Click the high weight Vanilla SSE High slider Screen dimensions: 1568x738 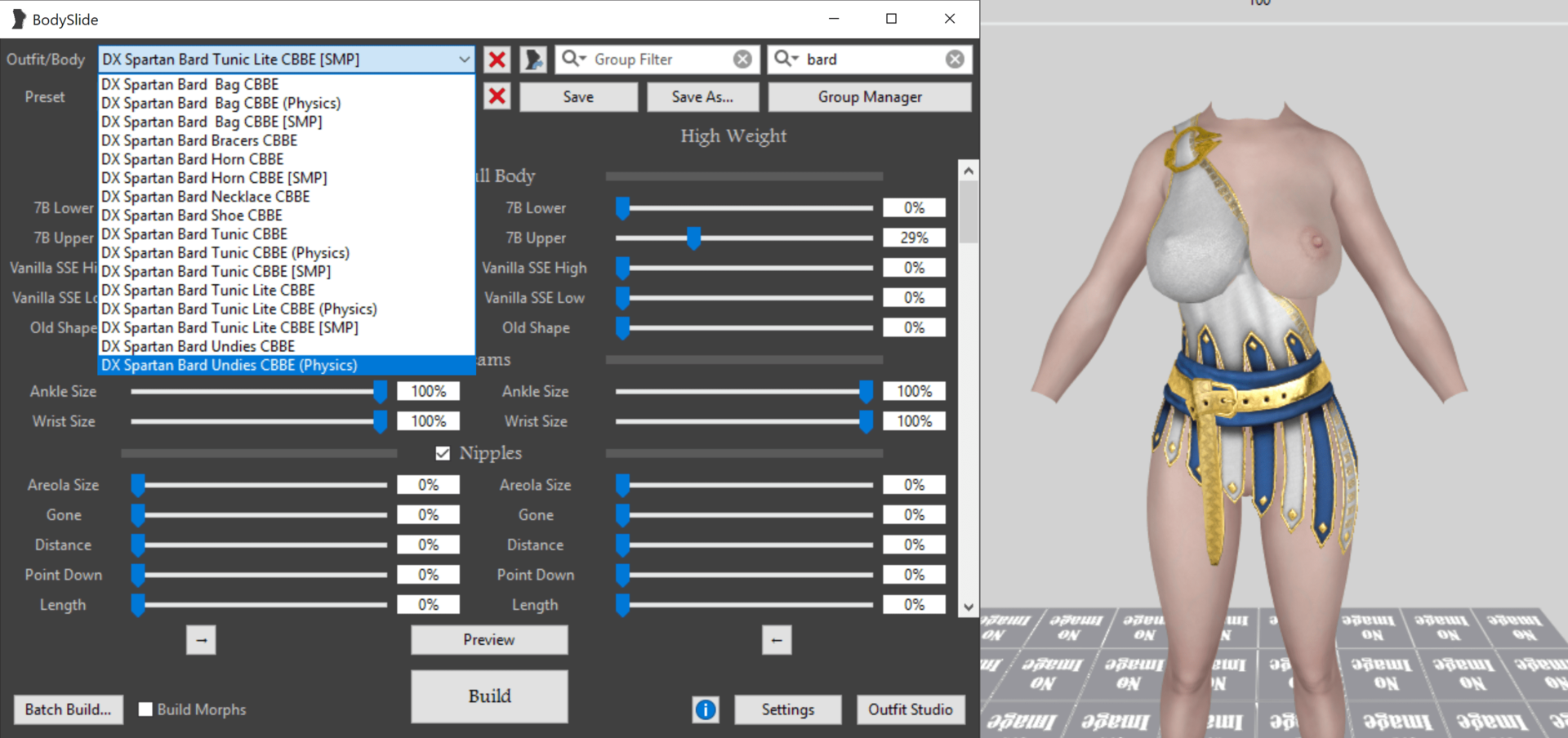(744, 268)
